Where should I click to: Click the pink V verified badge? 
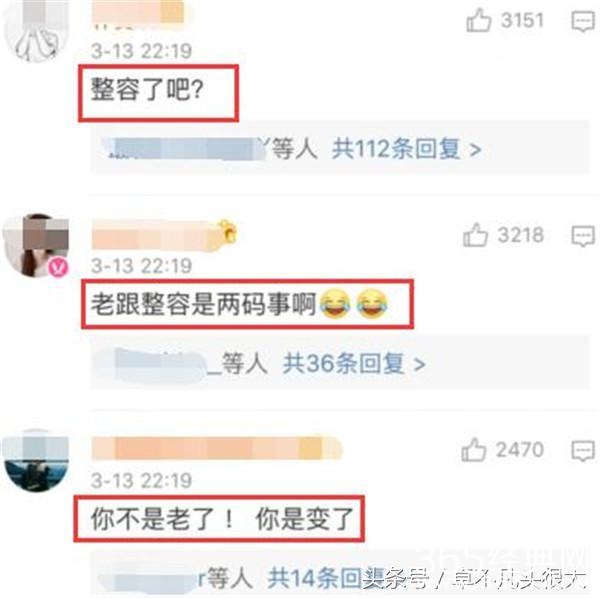coord(59,266)
